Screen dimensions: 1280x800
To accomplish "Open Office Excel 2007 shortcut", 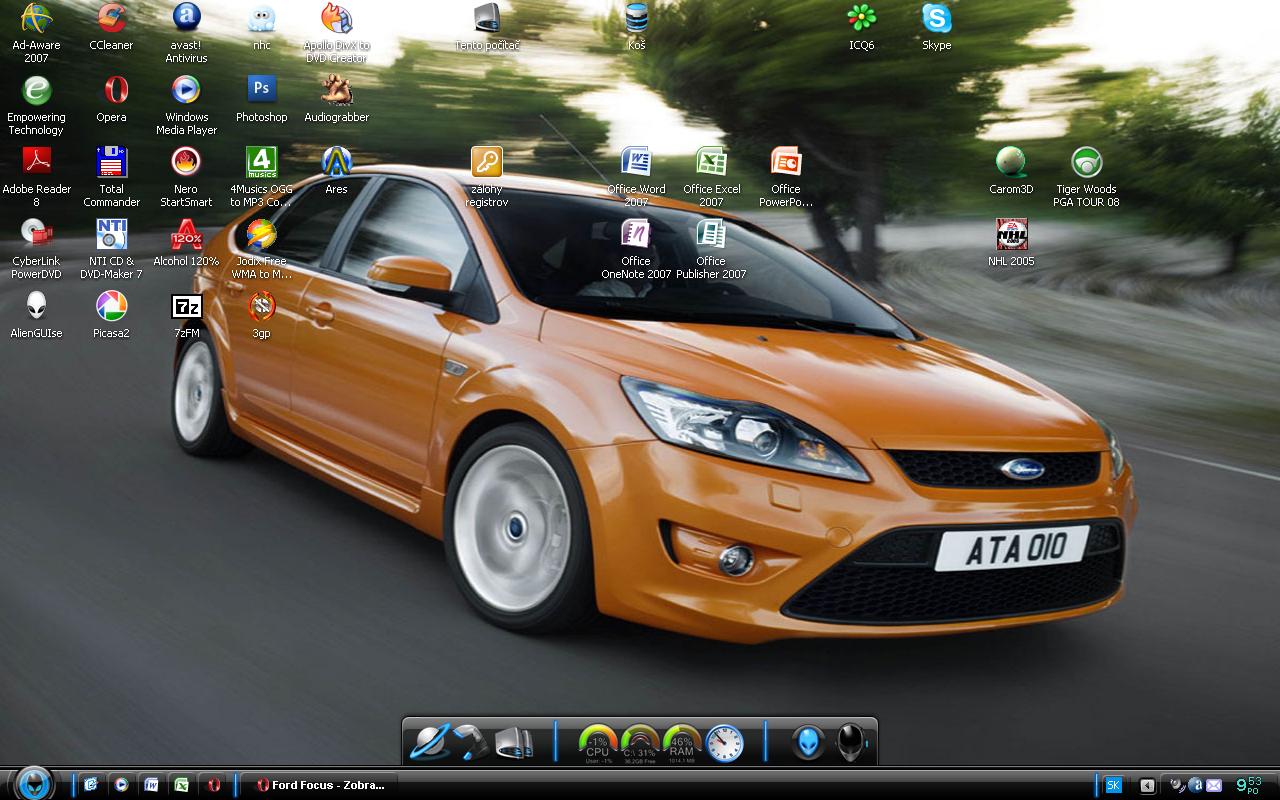I will click(x=711, y=162).
